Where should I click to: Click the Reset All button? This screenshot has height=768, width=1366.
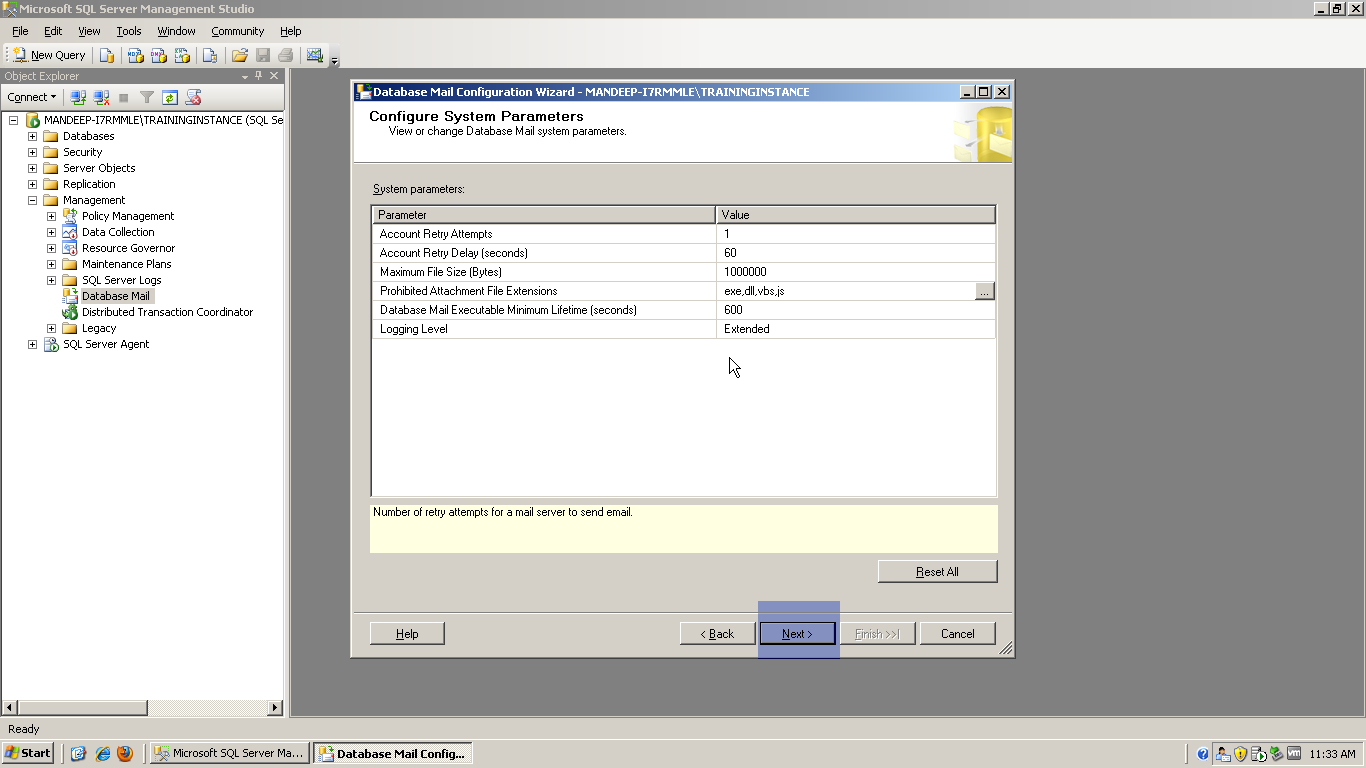pyautogui.click(x=937, y=572)
